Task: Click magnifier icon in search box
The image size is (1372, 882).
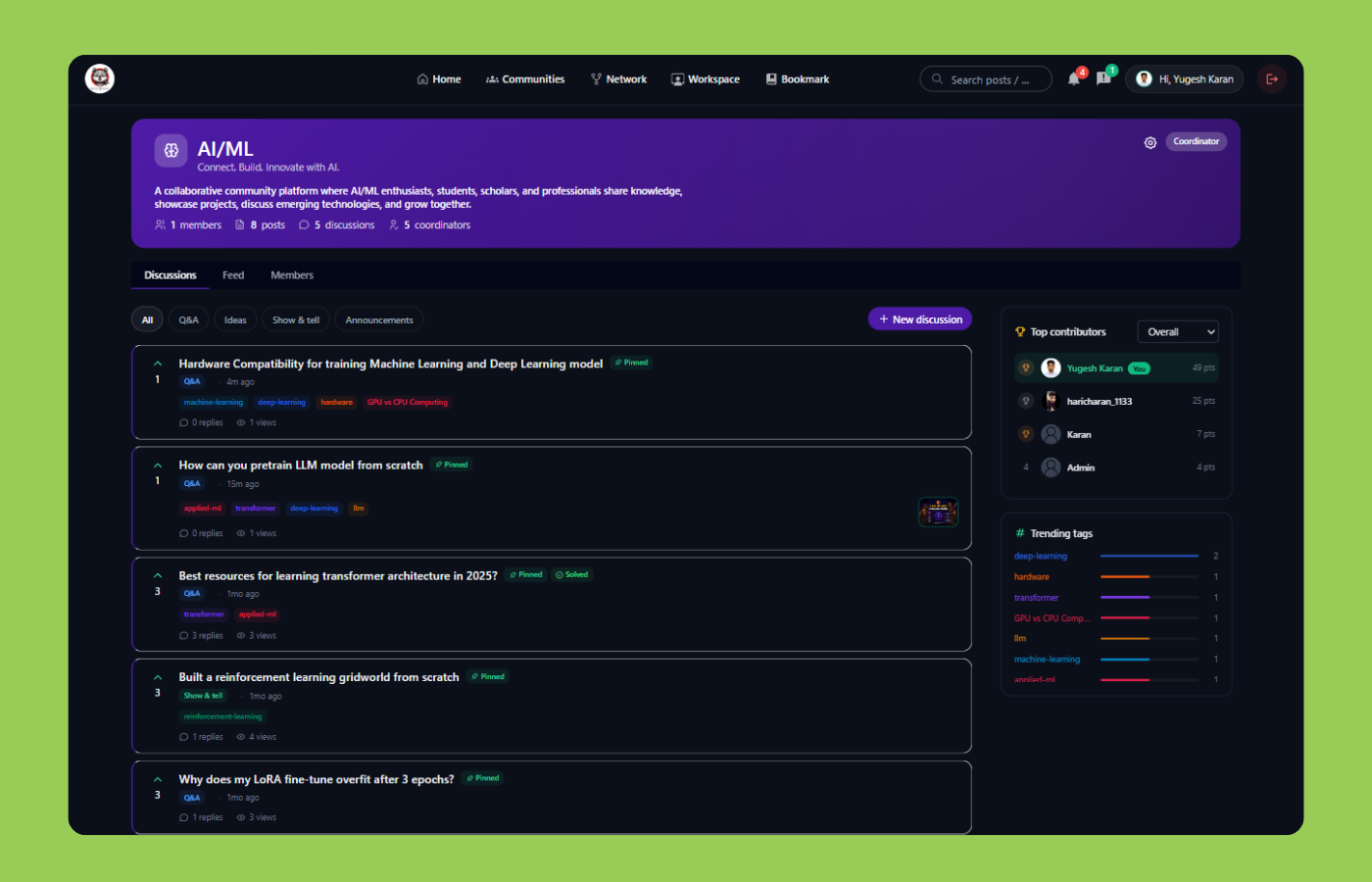Action: tap(938, 79)
